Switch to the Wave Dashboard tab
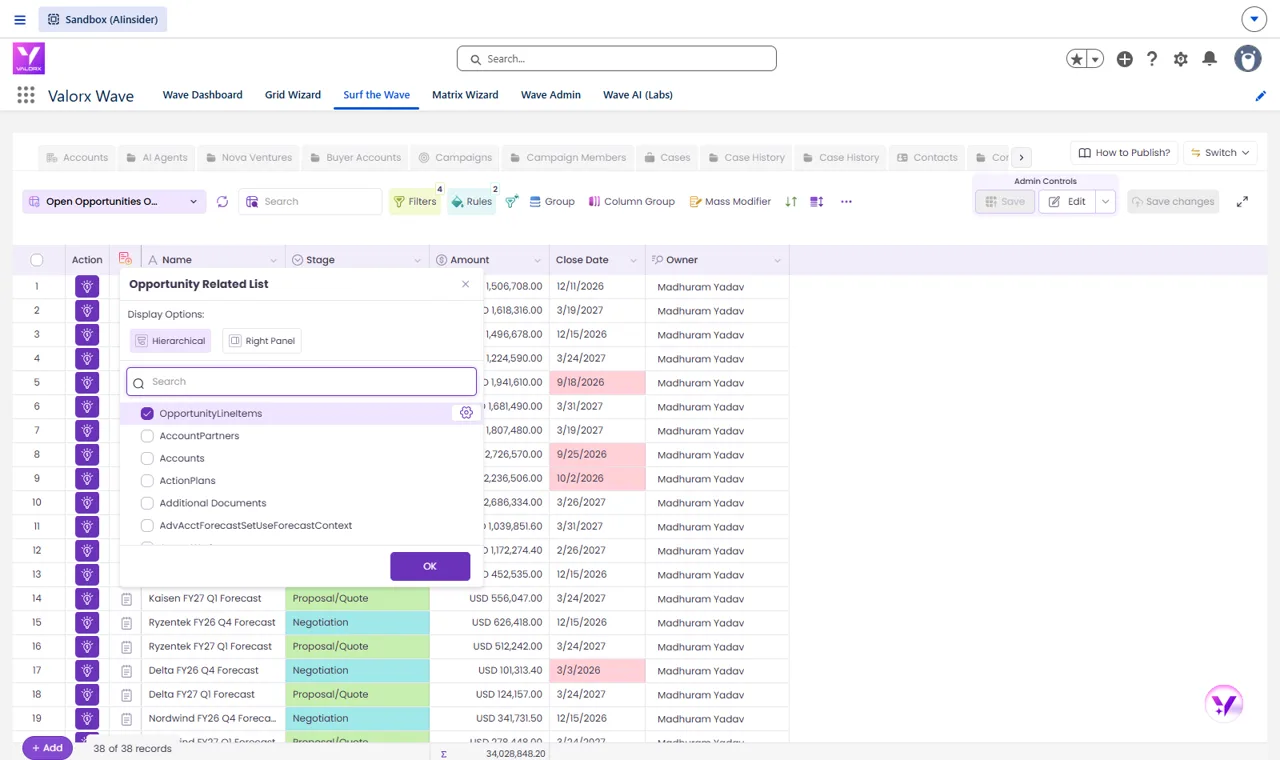Viewport: 1280px width, 760px height. (203, 95)
